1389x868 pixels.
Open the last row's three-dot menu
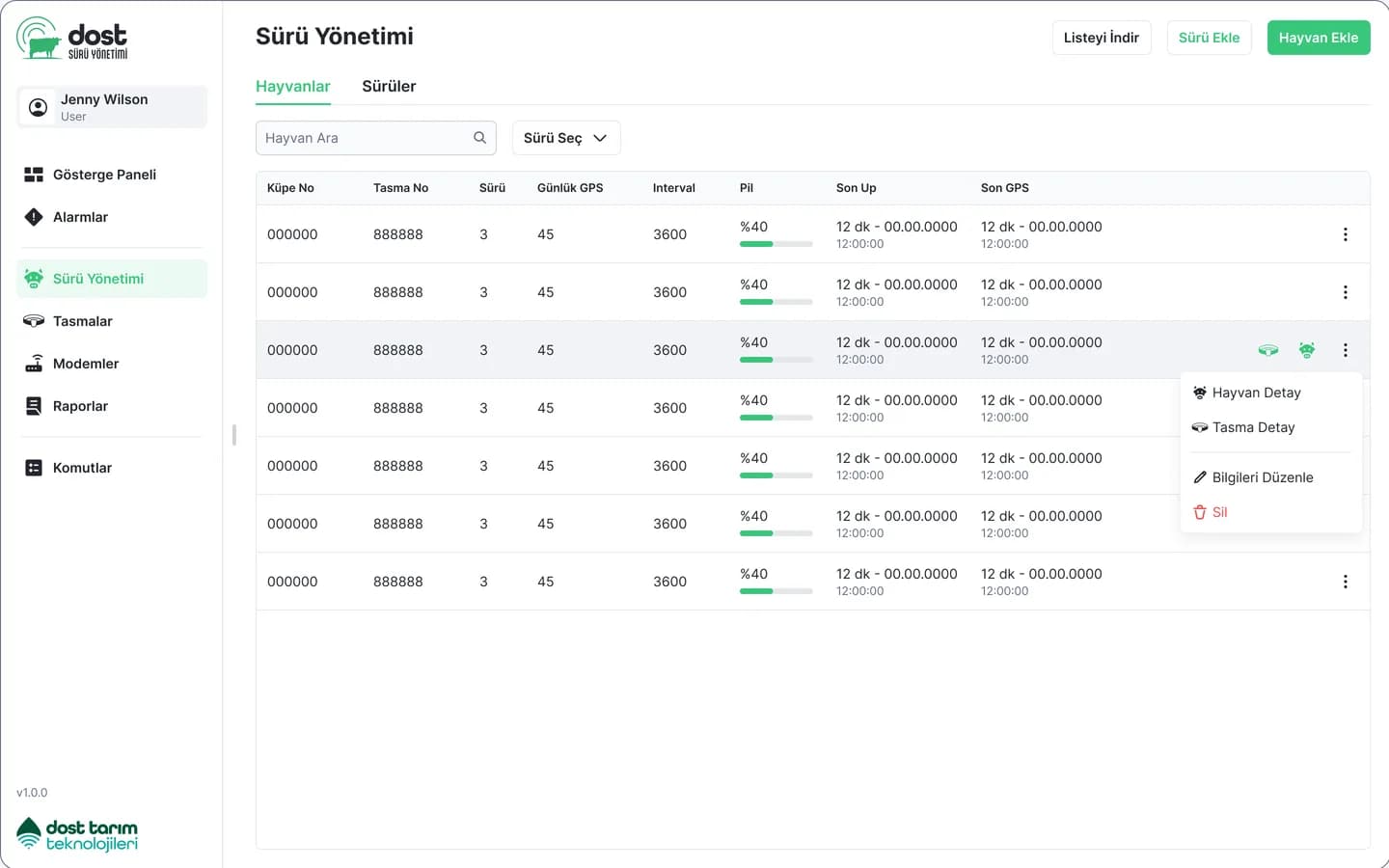[1346, 582]
